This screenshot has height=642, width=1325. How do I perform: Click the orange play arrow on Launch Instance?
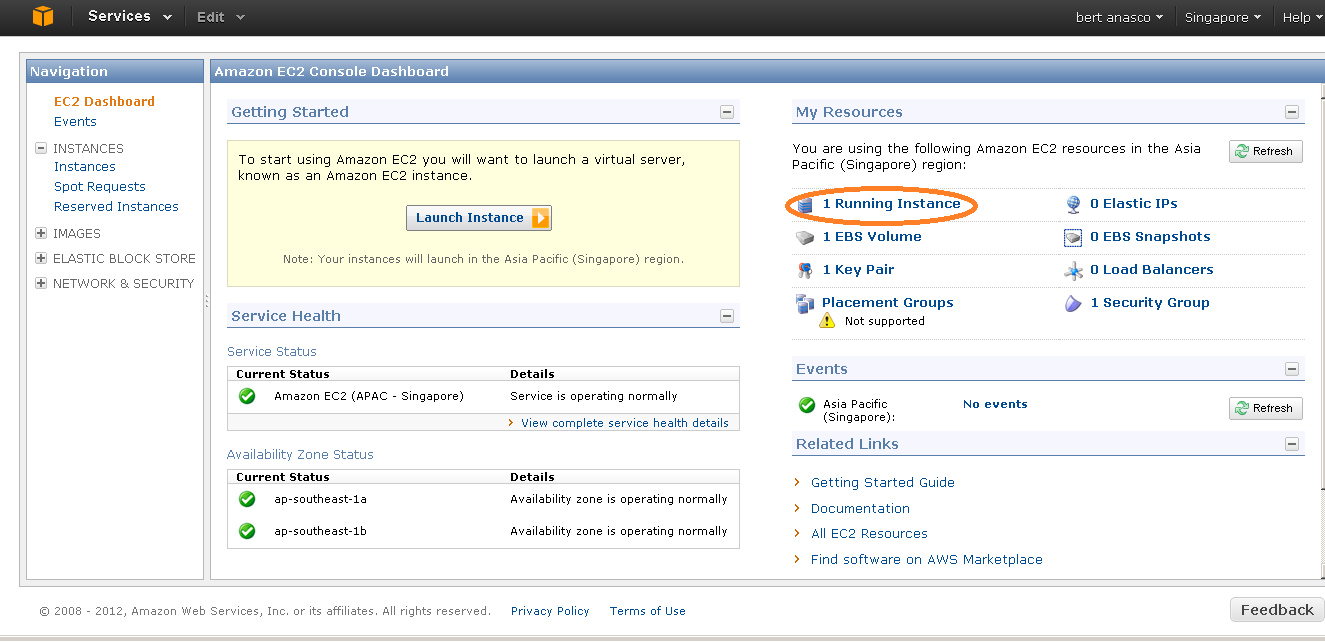[x=540, y=218]
